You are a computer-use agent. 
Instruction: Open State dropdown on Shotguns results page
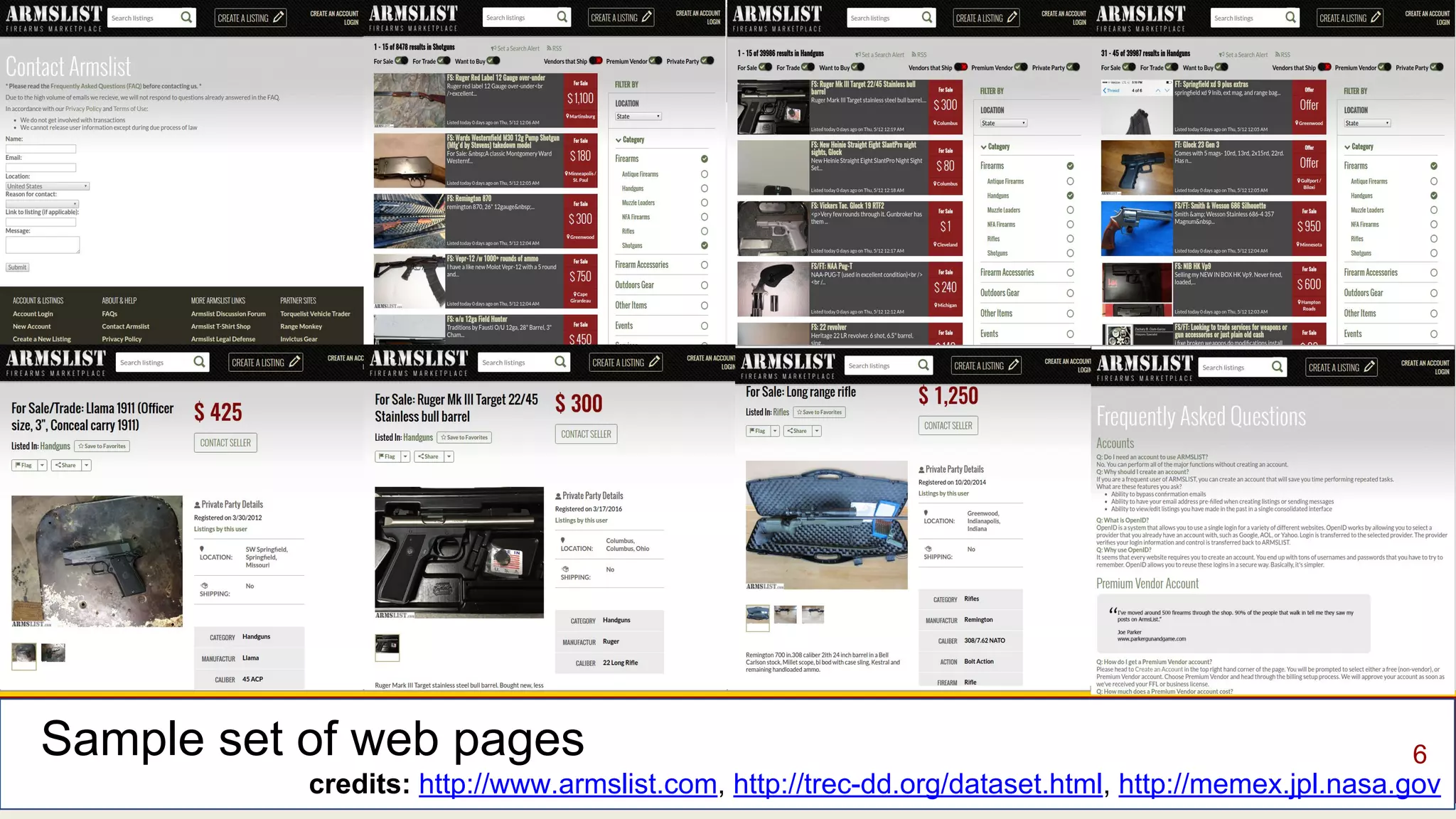click(x=638, y=116)
